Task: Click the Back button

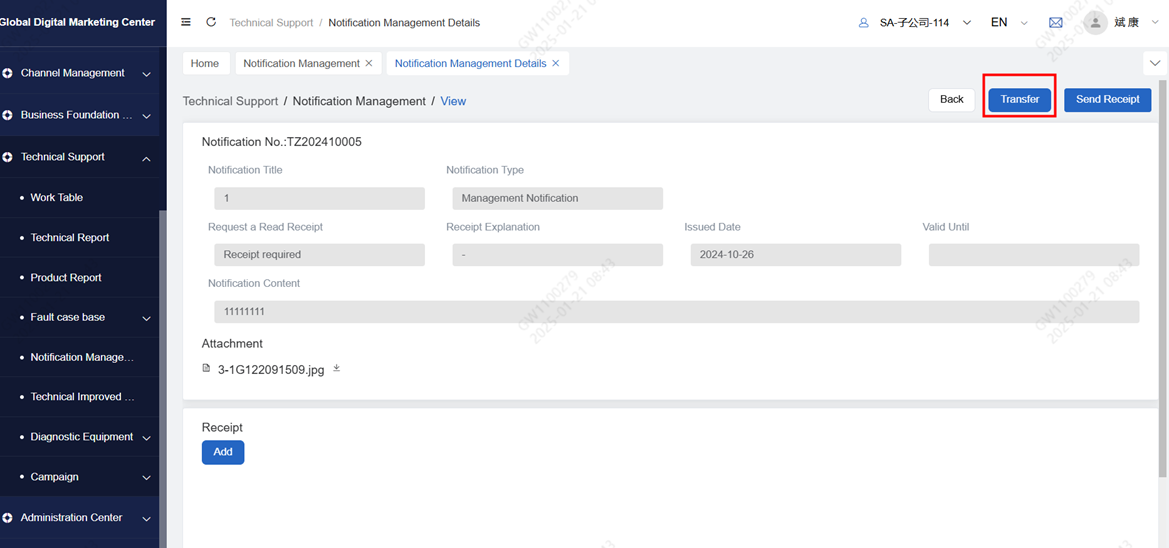Action: point(951,99)
